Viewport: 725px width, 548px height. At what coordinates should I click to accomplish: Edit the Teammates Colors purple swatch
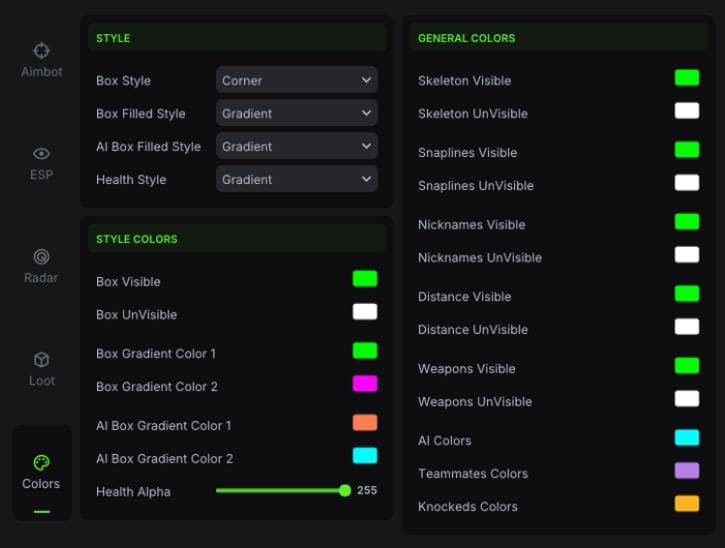pyautogui.click(x=687, y=471)
